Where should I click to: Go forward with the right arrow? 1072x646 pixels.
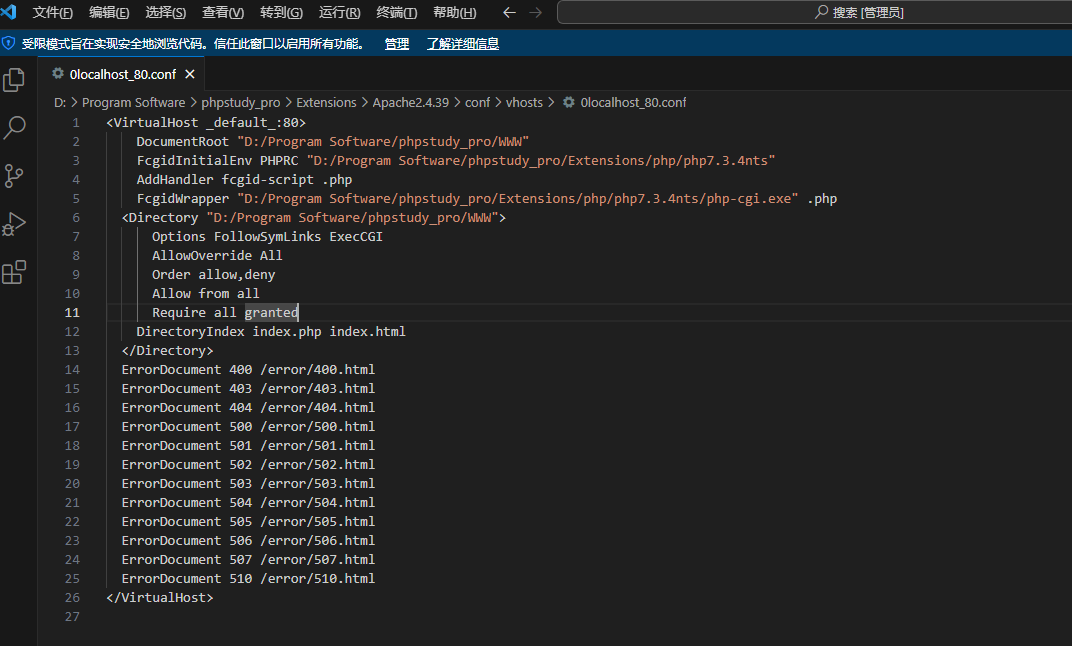point(535,12)
